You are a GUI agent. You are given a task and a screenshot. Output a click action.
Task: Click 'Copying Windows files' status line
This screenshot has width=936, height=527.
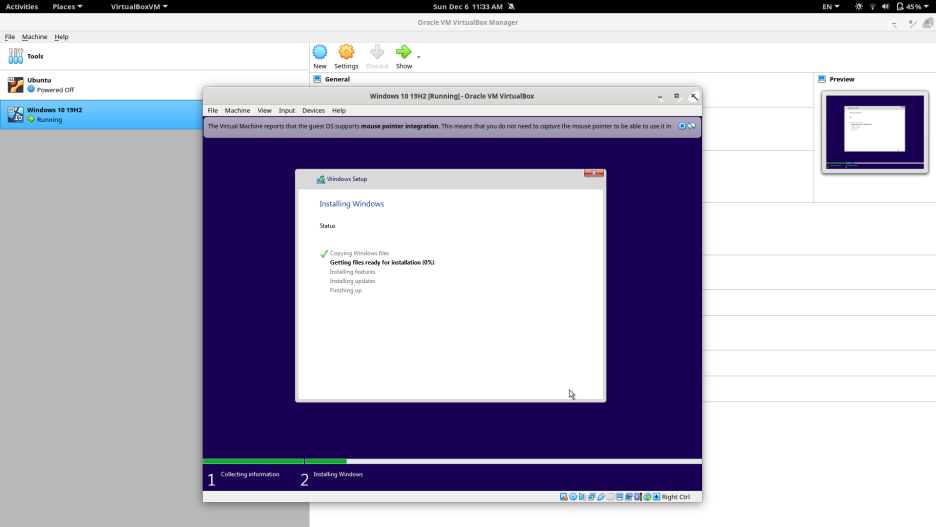(x=359, y=253)
